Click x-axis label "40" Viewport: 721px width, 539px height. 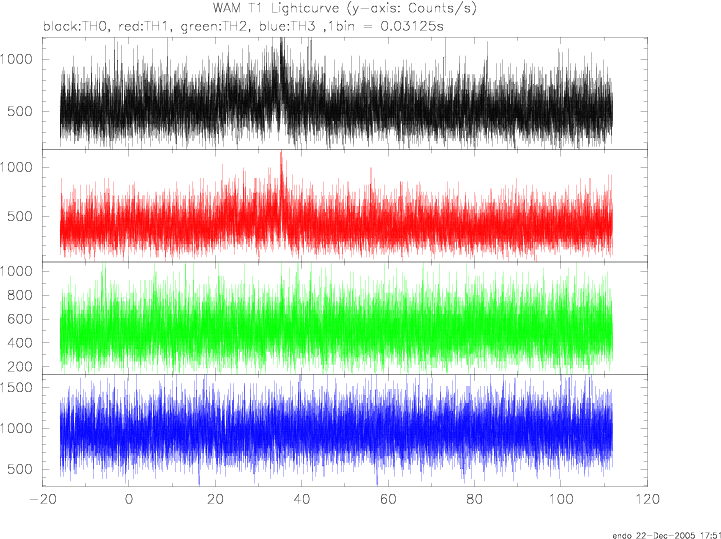tap(302, 499)
